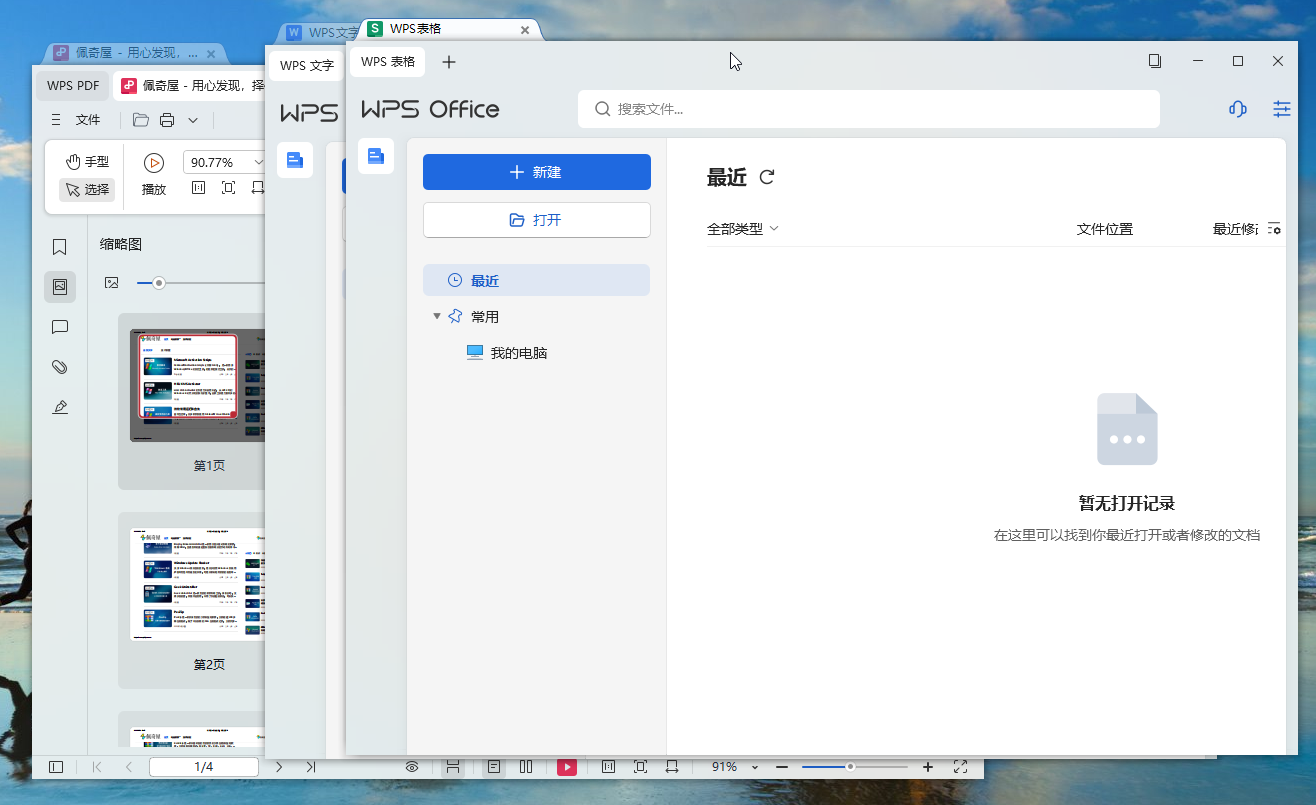Click actual size icon in PDF status bar
1316x805 pixels.
point(608,767)
